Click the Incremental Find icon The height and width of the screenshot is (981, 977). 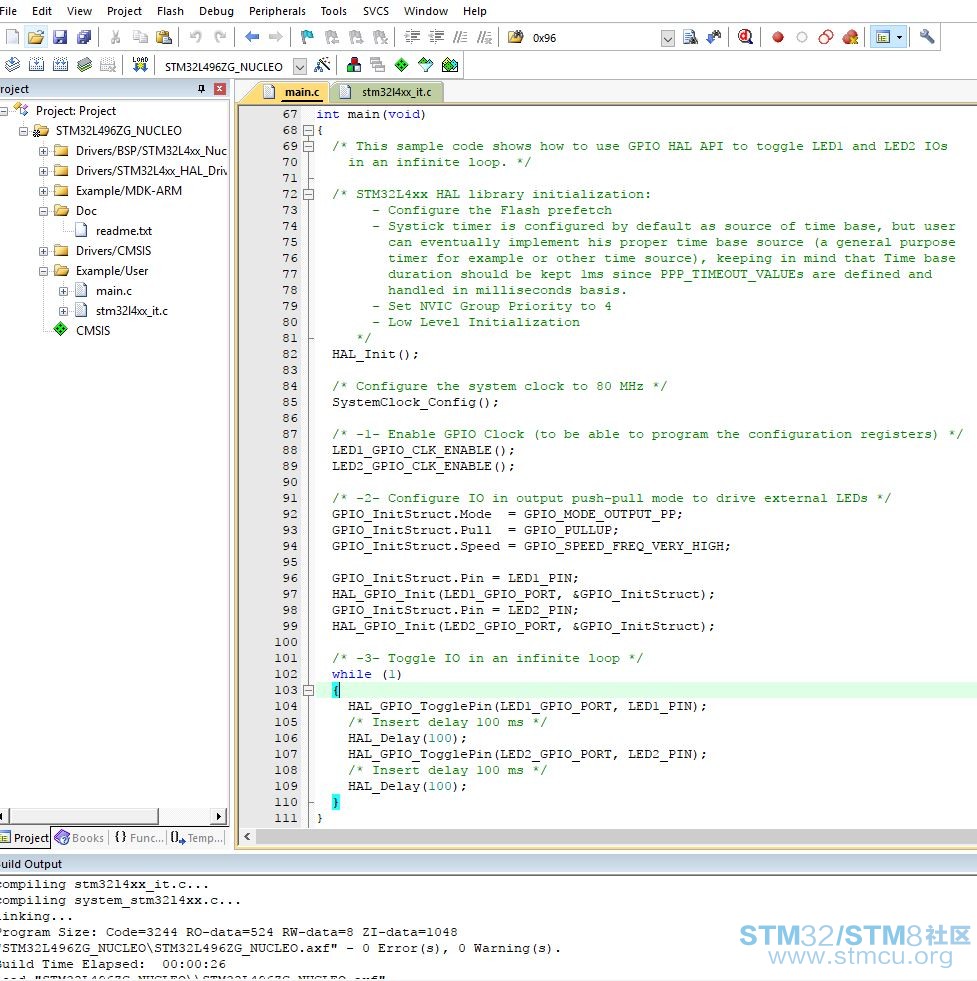coord(714,37)
